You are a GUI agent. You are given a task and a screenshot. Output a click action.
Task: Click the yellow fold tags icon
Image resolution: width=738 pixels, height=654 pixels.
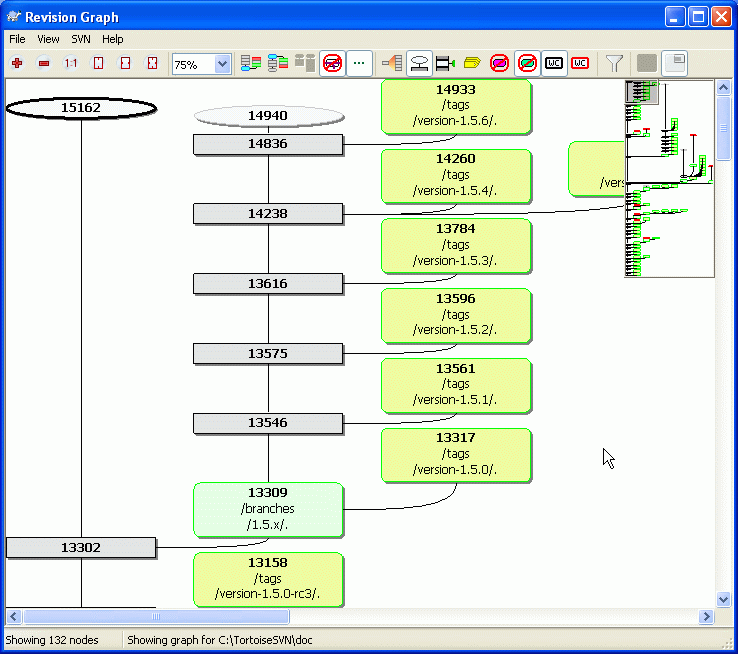pos(472,63)
